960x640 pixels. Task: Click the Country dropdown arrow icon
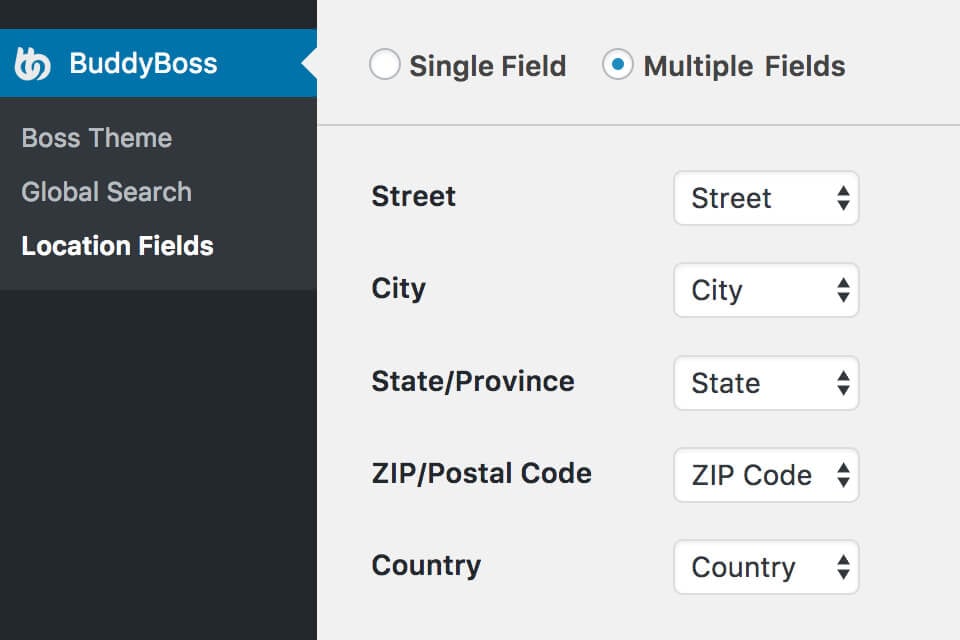(843, 567)
